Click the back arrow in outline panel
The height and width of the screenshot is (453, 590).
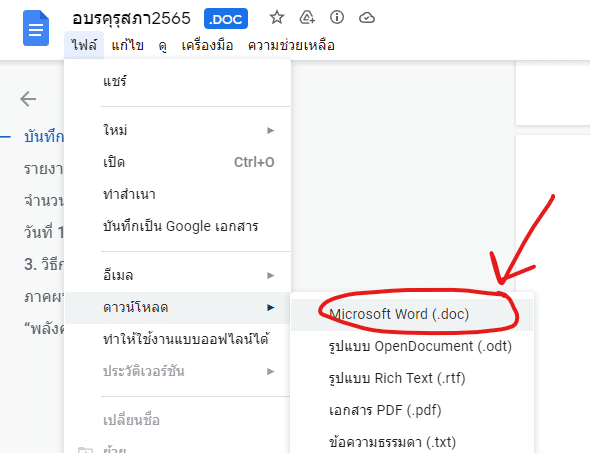click(28, 99)
